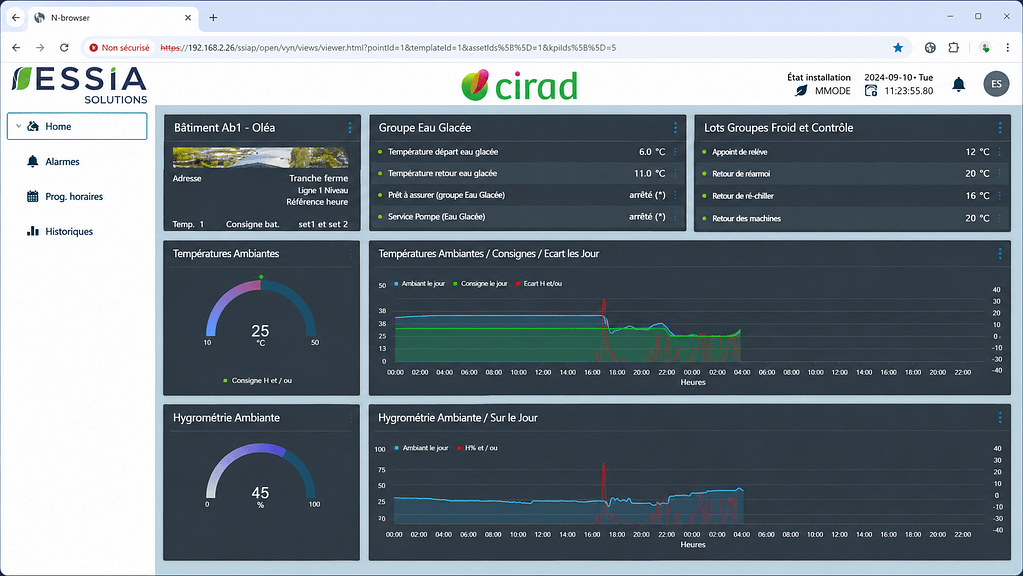The height and width of the screenshot is (576, 1023).
Task: Open Lots Groupes Froid et Contrôle options menu
Action: (1000, 128)
